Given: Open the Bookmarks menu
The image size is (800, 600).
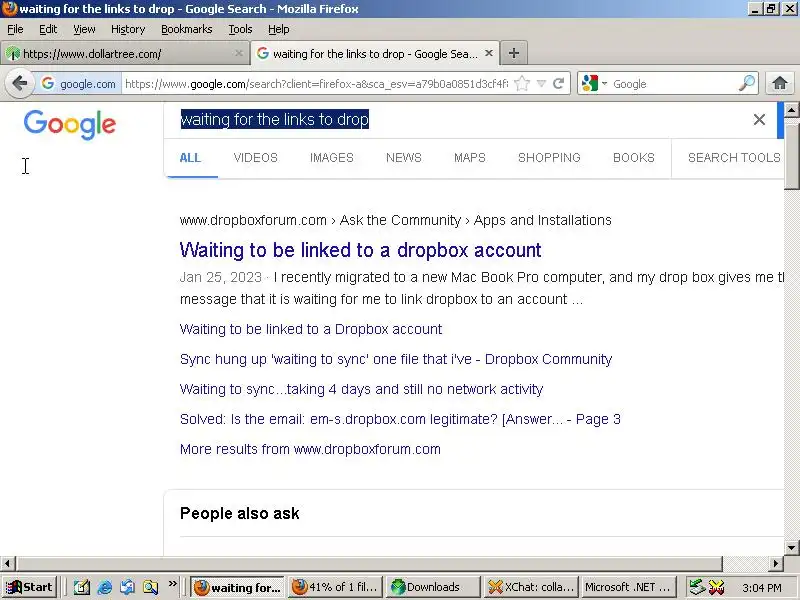Looking at the screenshot, I should [187, 29].
